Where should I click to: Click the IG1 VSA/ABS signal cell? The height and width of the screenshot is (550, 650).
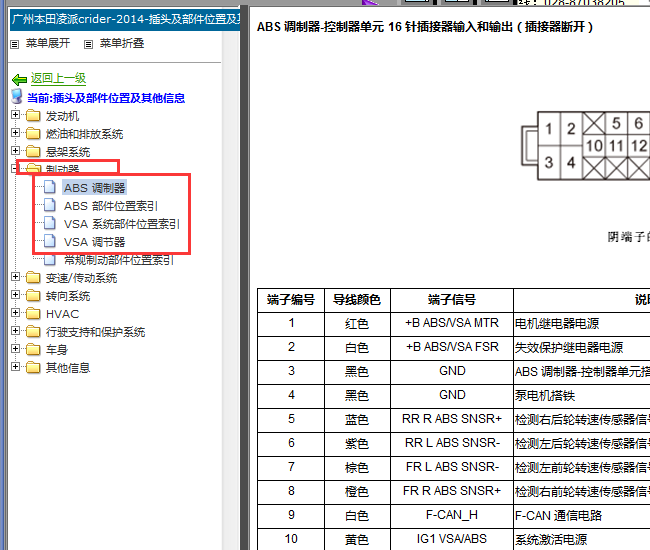click(452, 540)
